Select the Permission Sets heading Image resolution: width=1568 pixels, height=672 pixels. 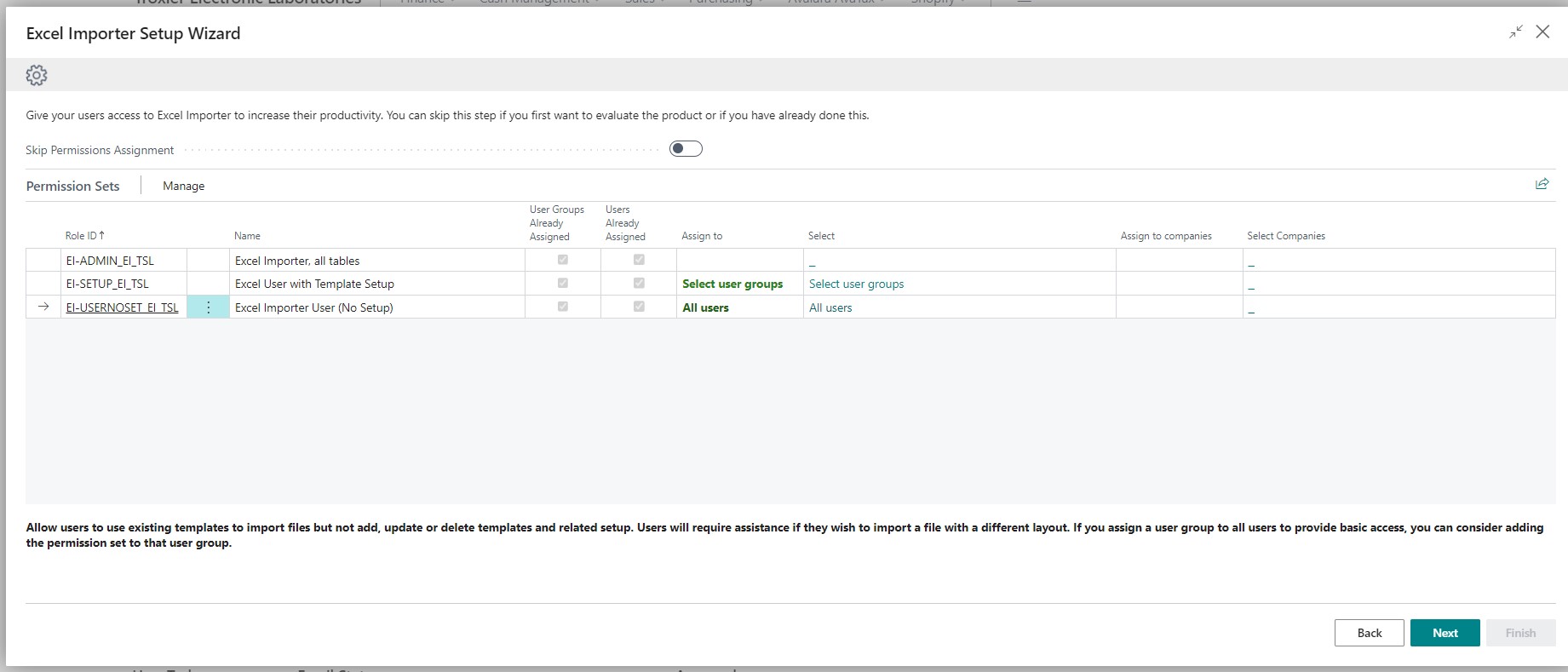73,186
